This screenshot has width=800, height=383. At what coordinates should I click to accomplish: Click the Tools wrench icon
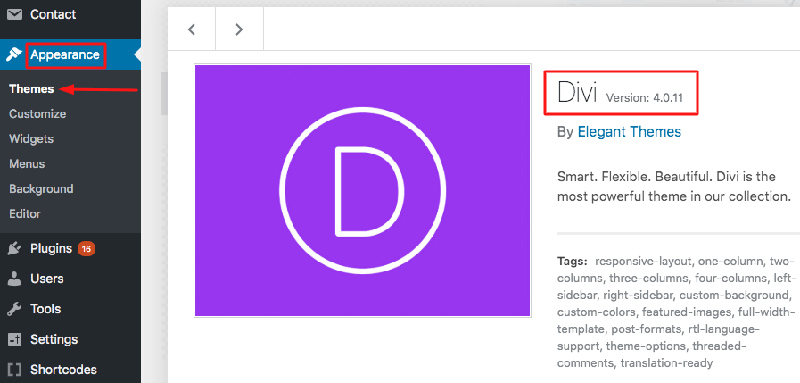pos(14,309)
